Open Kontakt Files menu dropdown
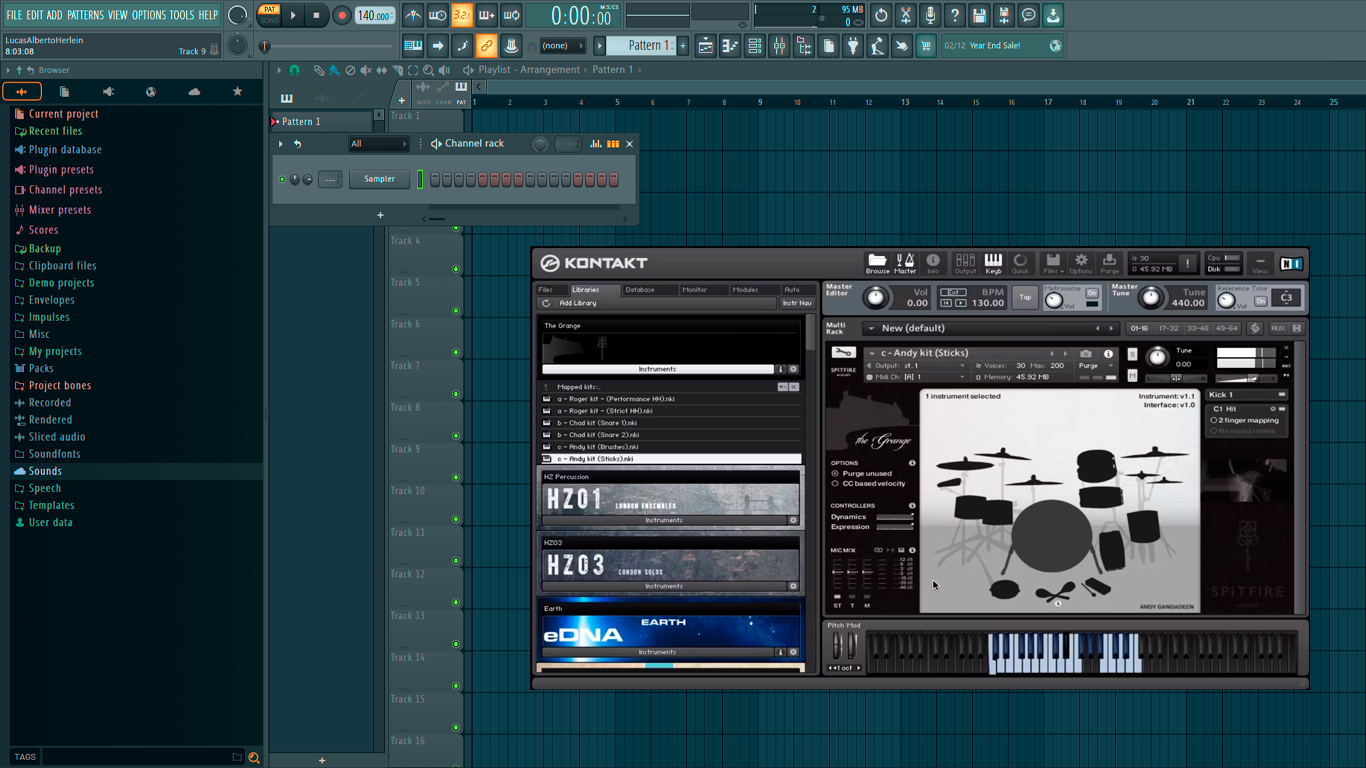Image resolution: width=1366 pixels, height=768 pixels. click(1052, 263)
